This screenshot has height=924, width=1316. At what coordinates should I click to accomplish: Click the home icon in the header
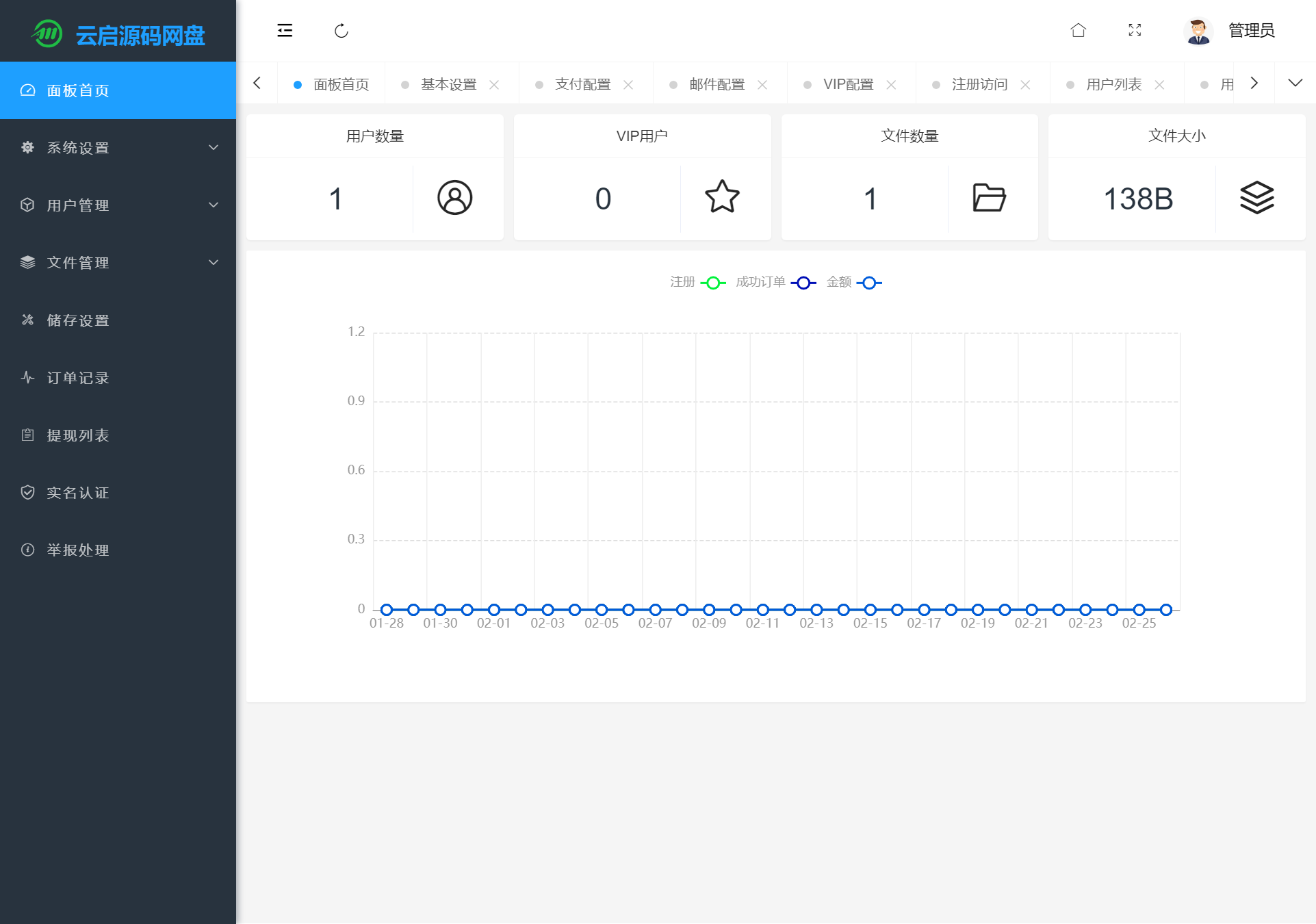click(1078, 30)
